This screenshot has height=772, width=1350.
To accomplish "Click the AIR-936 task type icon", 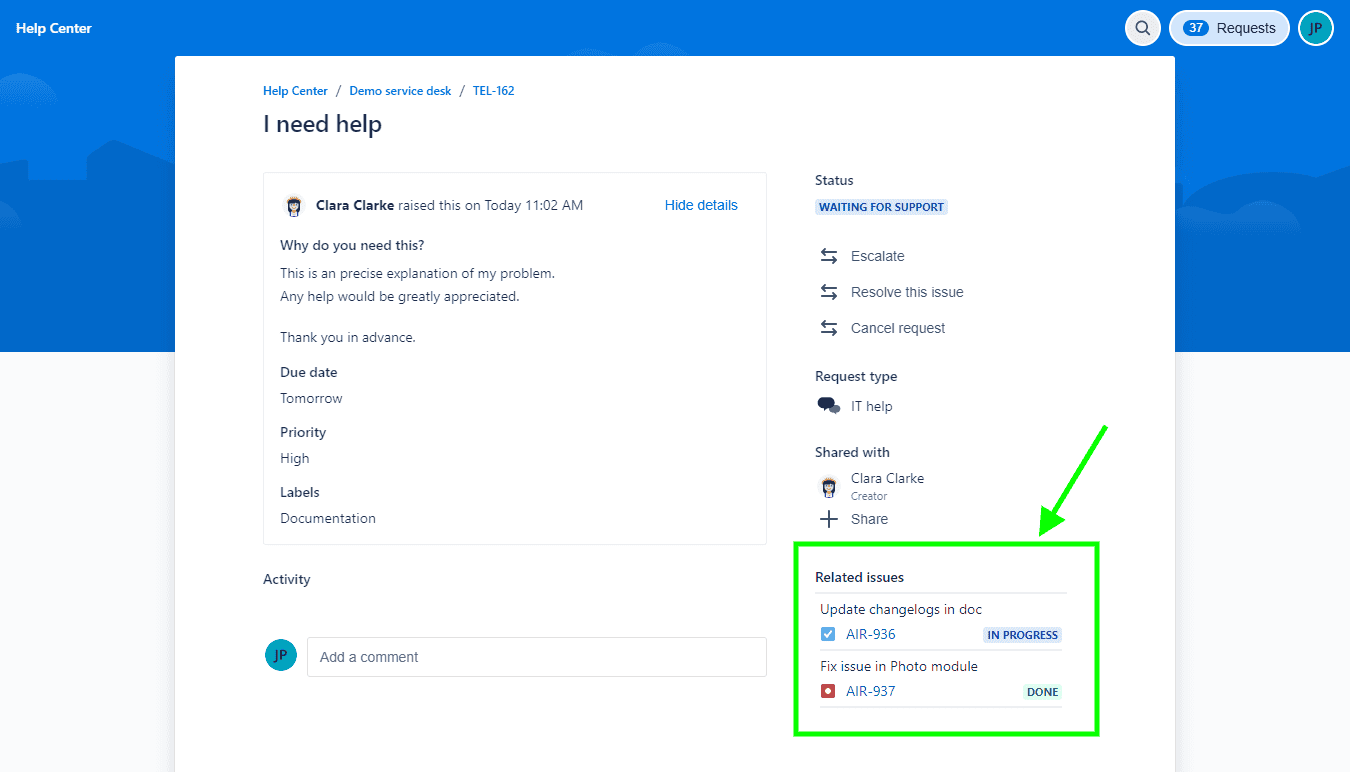I will click(827, 634).
